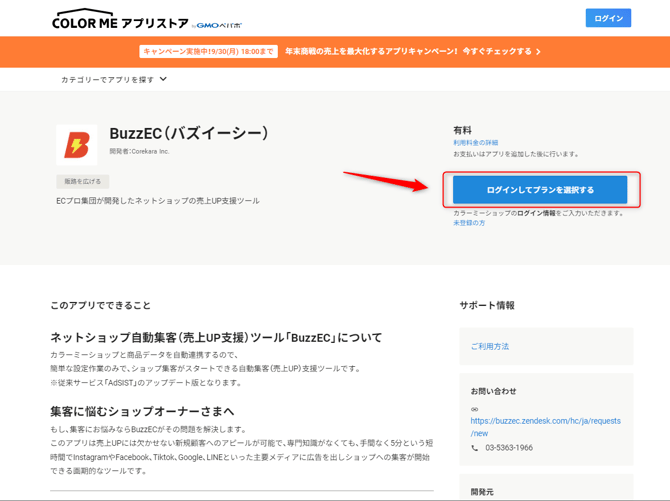Viewport: 670px width, 501px height.
Task: Select the 販路を広げる category tag
Action: click(83, 182)
